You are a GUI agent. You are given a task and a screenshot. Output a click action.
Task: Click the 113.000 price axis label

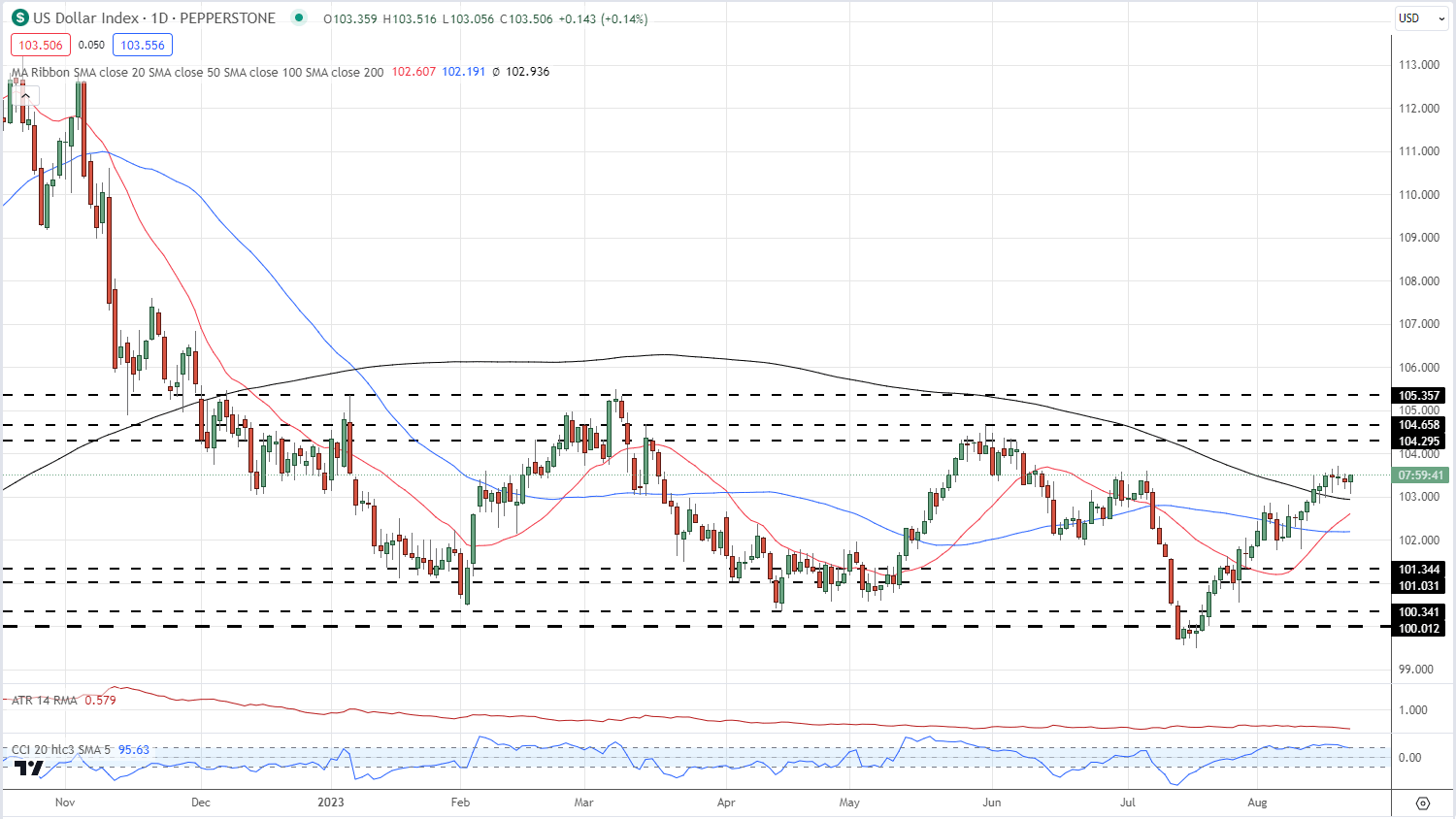pyautogui.click(x=1419, y=65)
